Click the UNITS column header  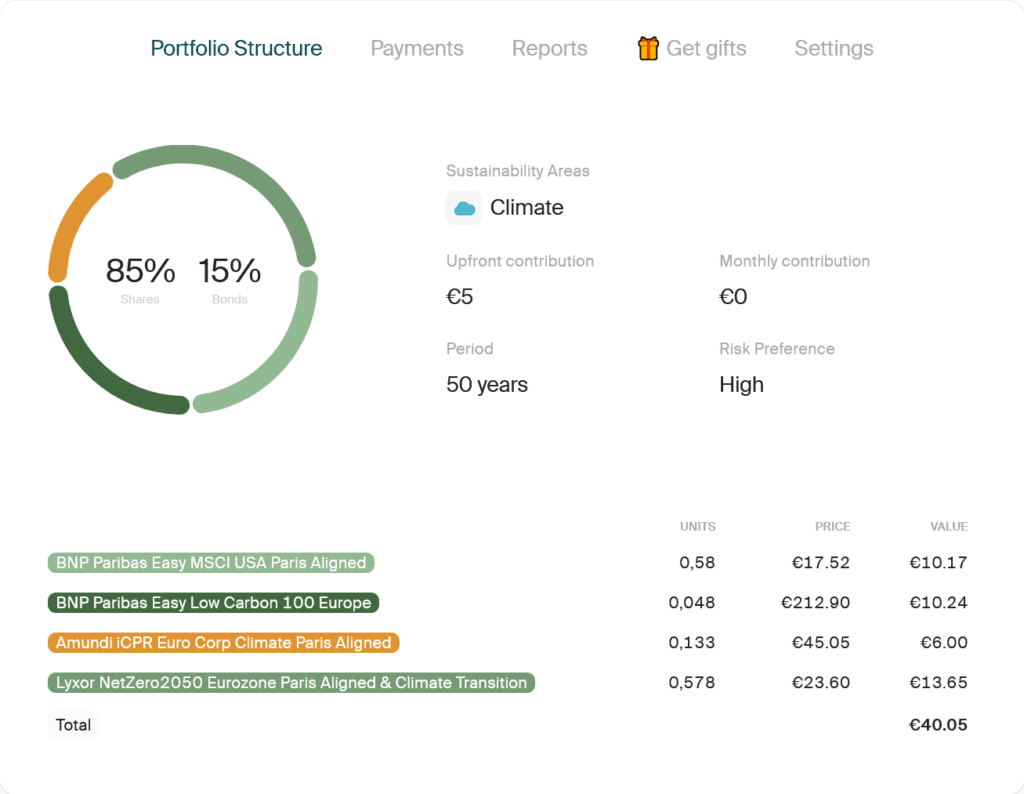point(697,526)
